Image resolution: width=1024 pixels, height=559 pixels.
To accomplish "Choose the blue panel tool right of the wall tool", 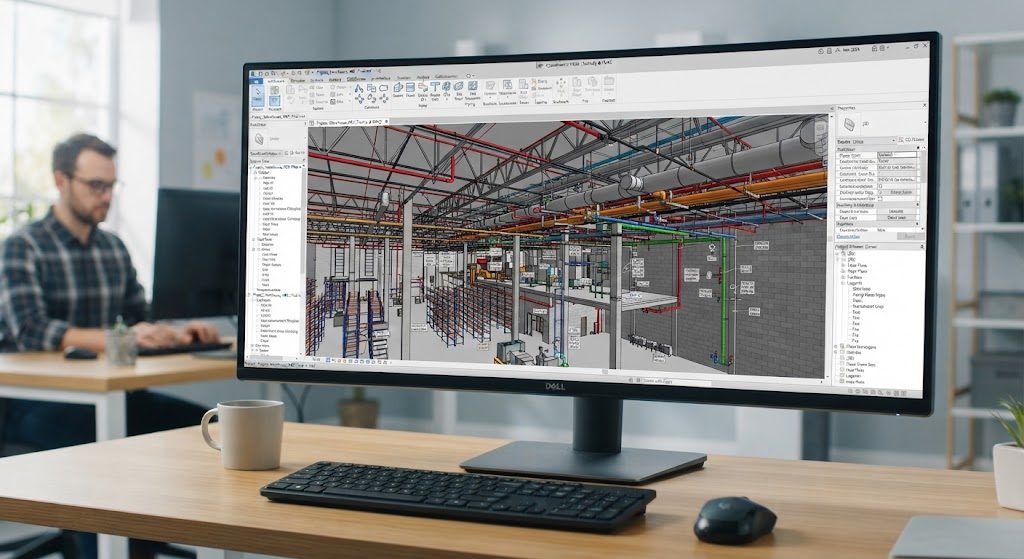I will pos(410,87).
